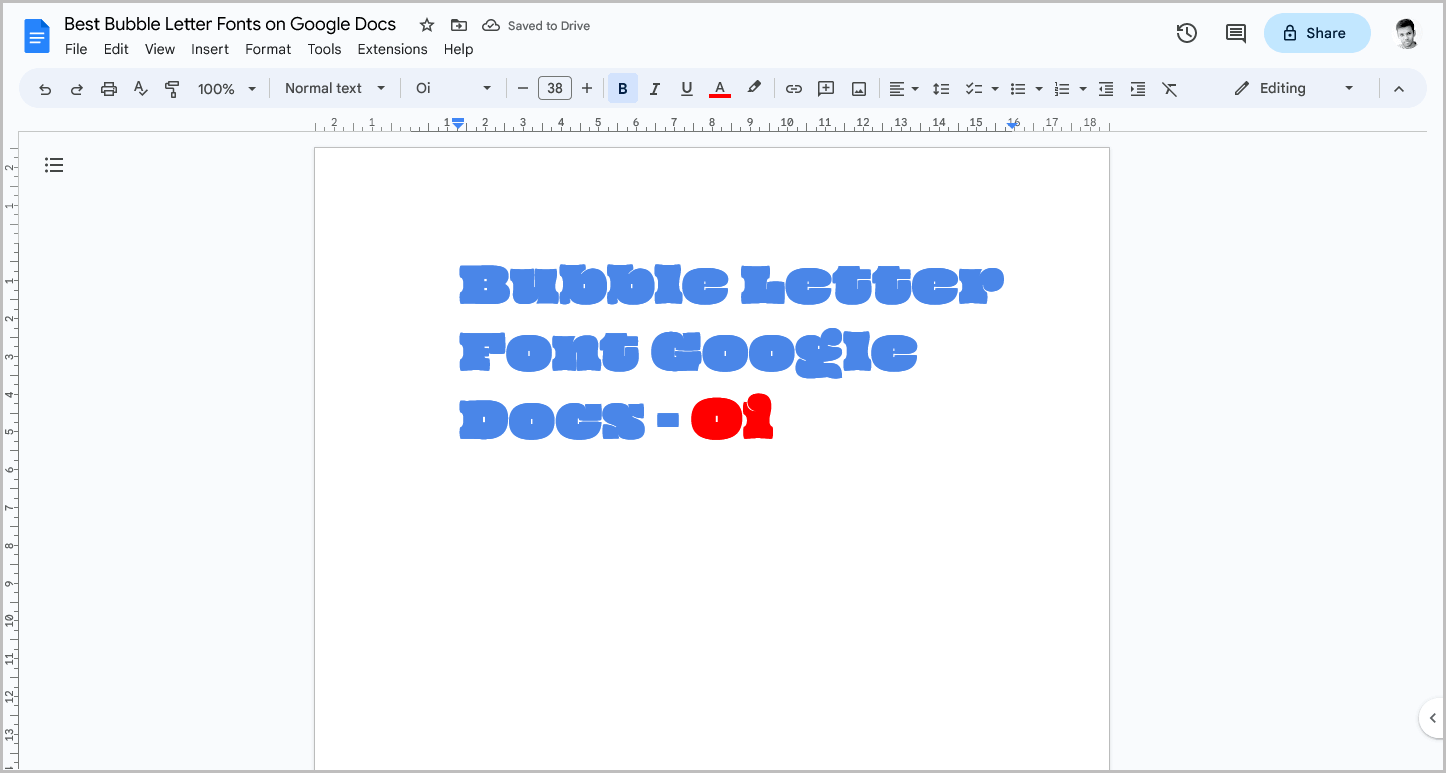The height and width of the screenshot is (773, 1446).
Task: Insert a numbered list
Action: 1062,89
